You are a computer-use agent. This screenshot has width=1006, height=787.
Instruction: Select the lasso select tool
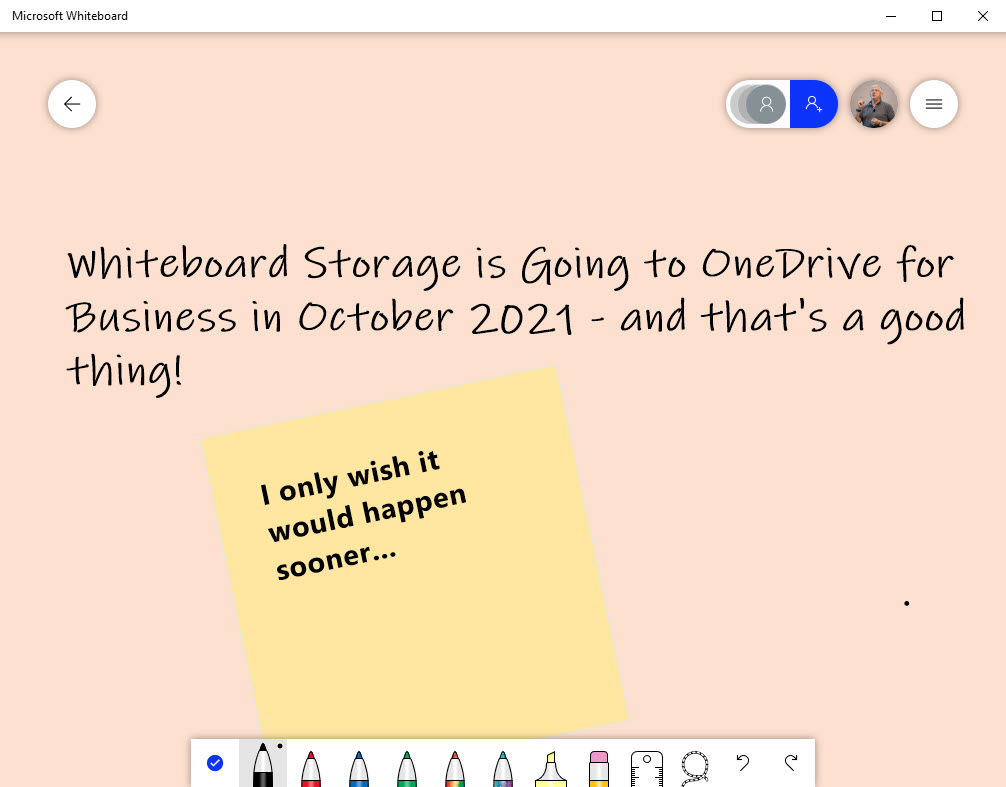click(x=695, y=768)
